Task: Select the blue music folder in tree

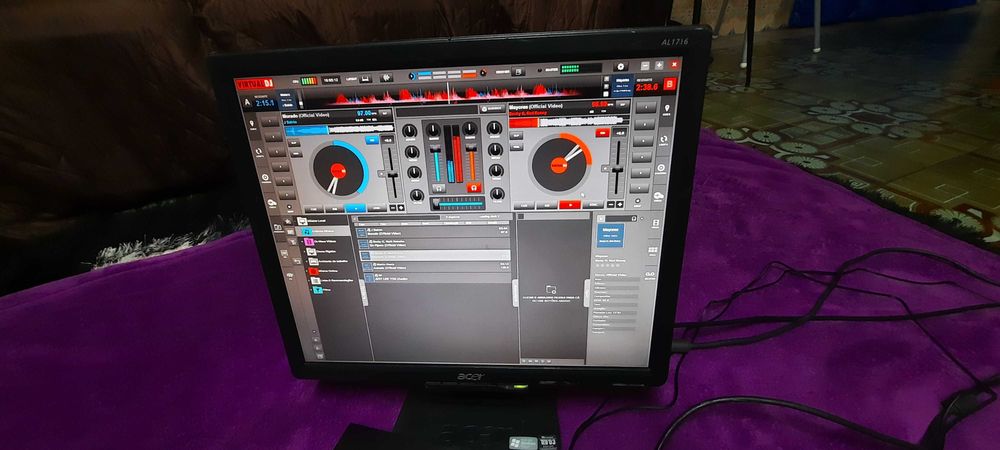Action: point(307,231)
